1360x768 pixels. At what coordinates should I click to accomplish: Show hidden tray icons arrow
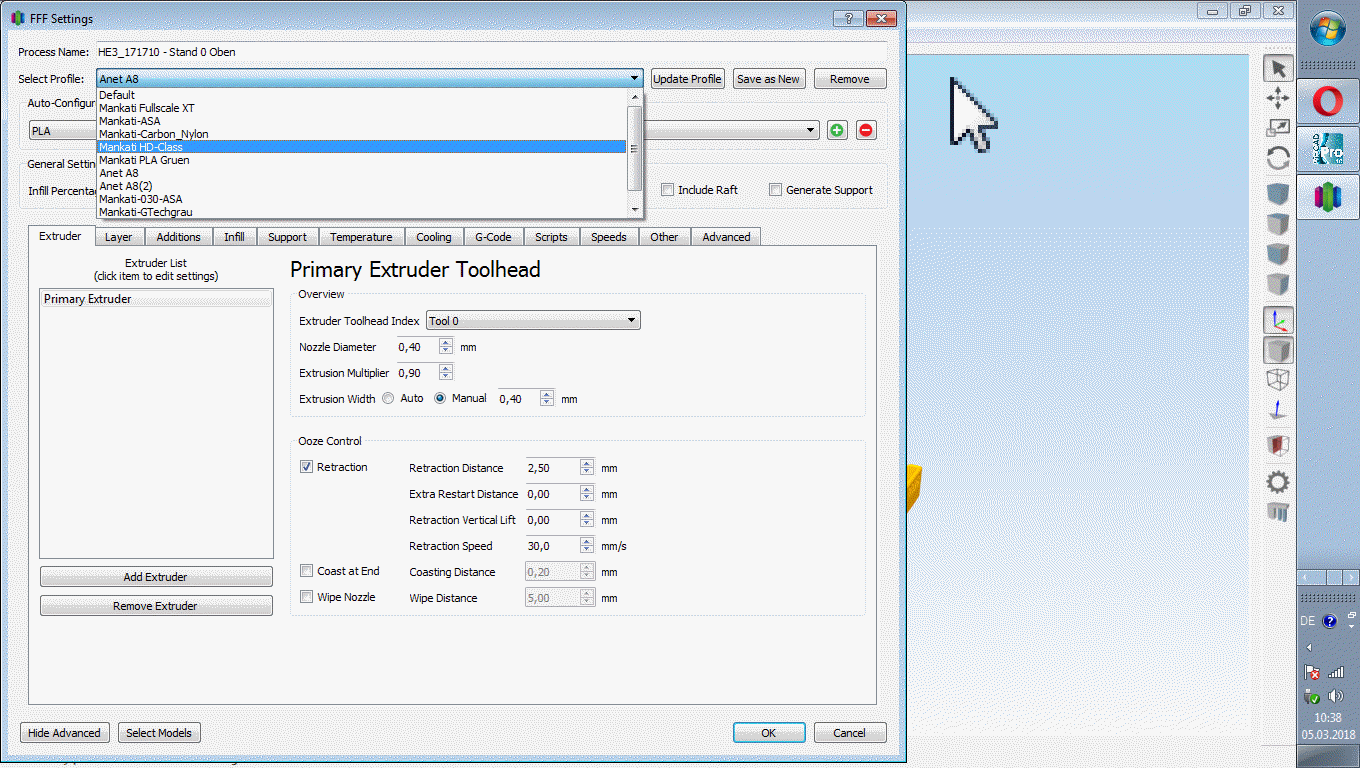[x=1311, y=648]
